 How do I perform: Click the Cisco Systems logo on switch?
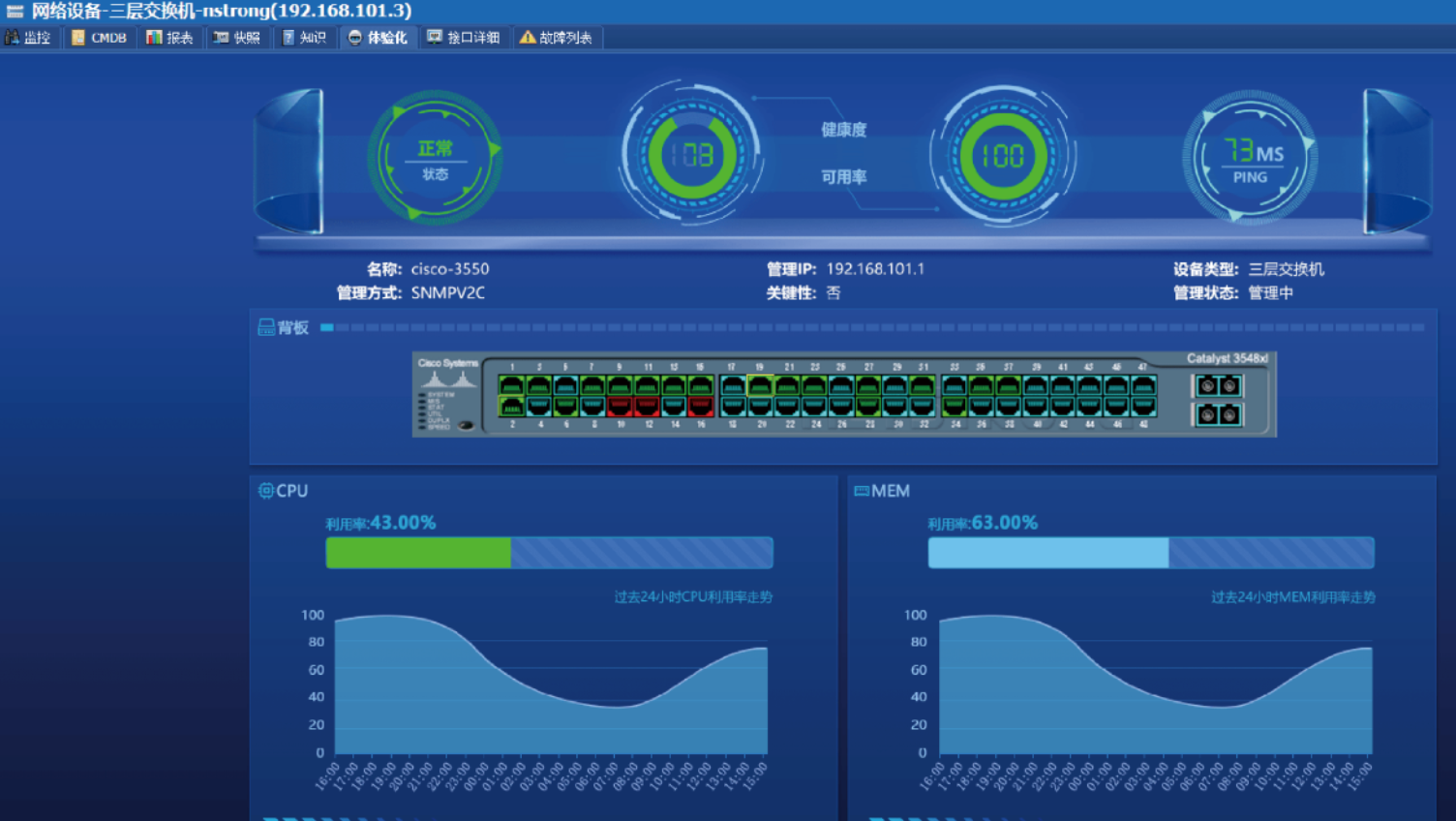(448, 374)
